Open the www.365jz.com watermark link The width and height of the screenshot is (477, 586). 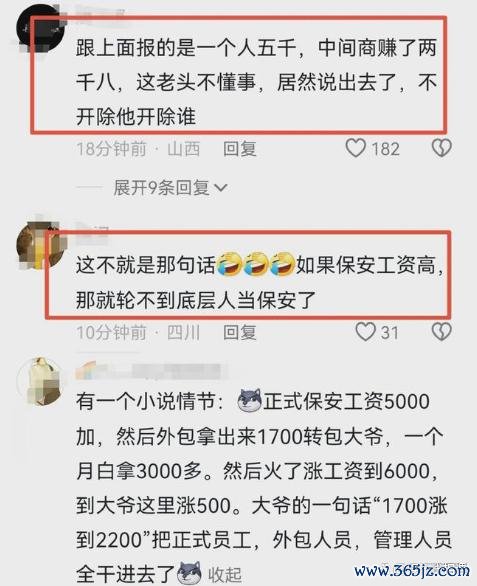tap(412, 571)
